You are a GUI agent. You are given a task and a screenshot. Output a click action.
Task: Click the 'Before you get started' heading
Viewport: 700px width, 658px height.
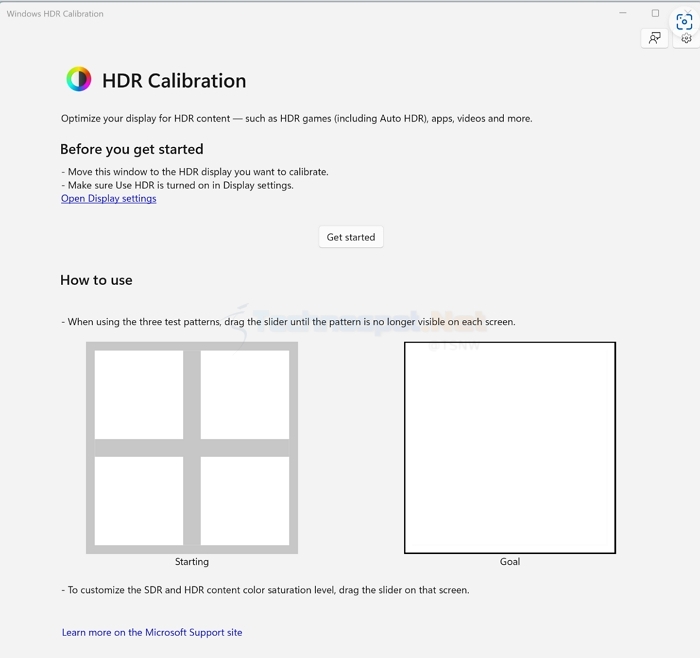(x=132, y=149)
